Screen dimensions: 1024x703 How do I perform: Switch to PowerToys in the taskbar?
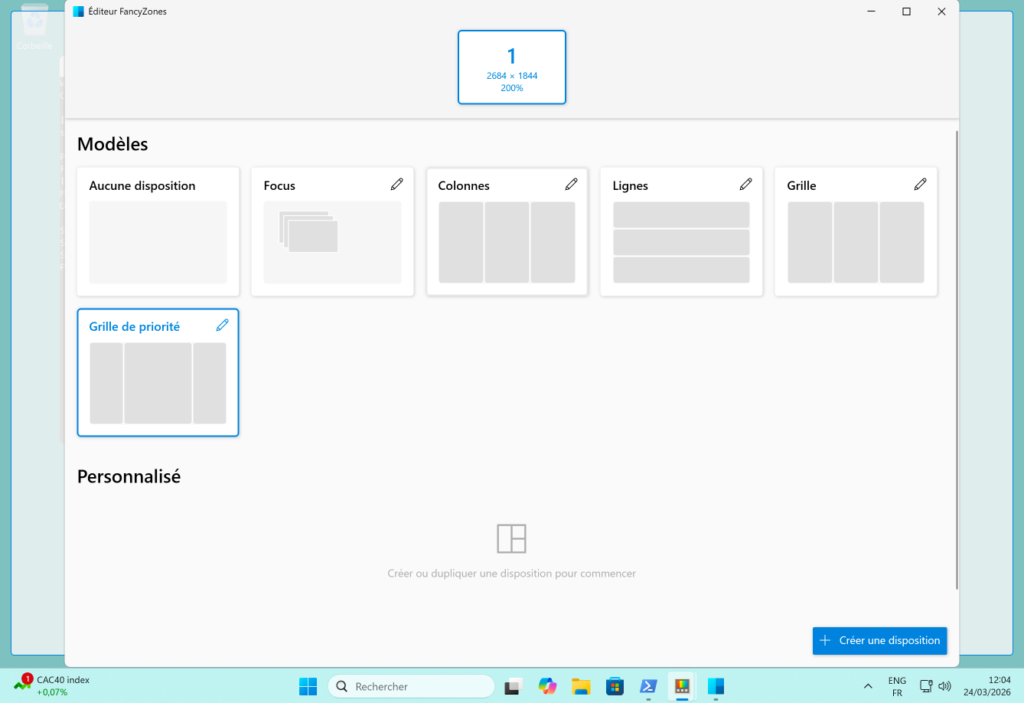tap(683, 686)
